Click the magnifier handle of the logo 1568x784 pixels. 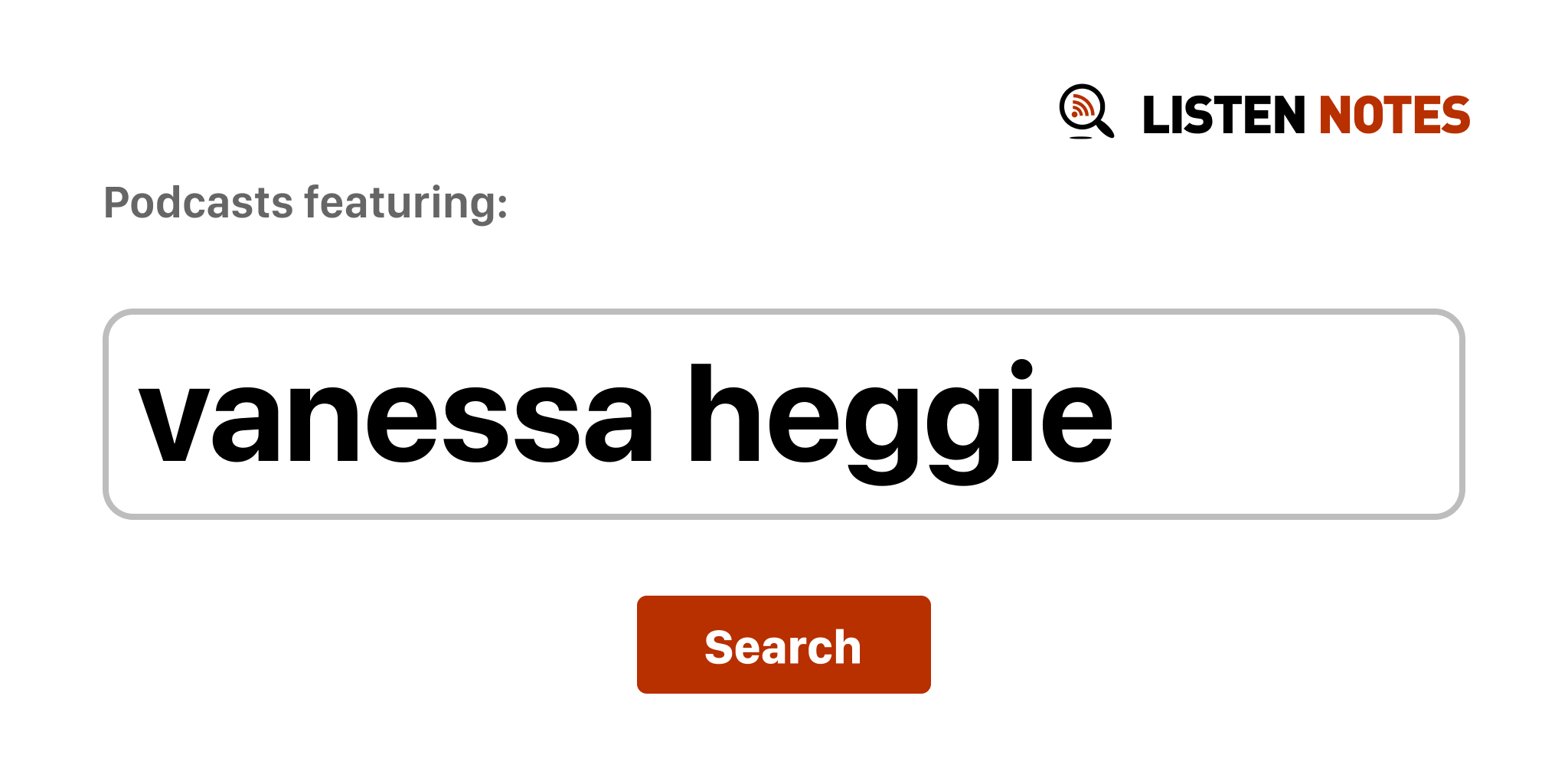pyautogui.click(x=1105, y=128)
